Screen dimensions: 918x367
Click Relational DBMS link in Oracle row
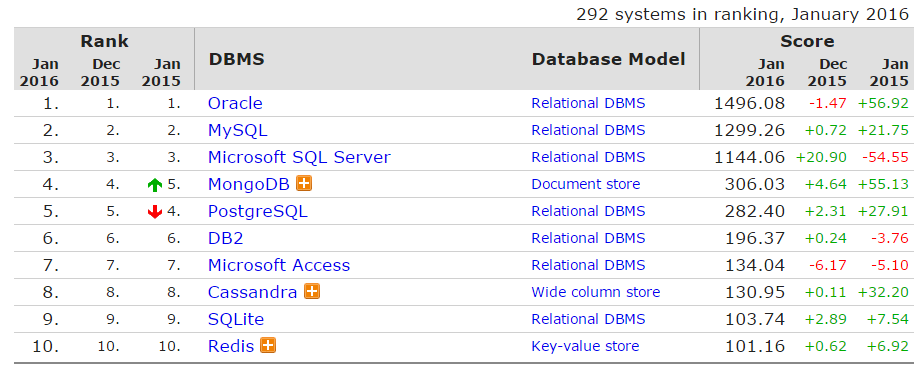[588, 103]
